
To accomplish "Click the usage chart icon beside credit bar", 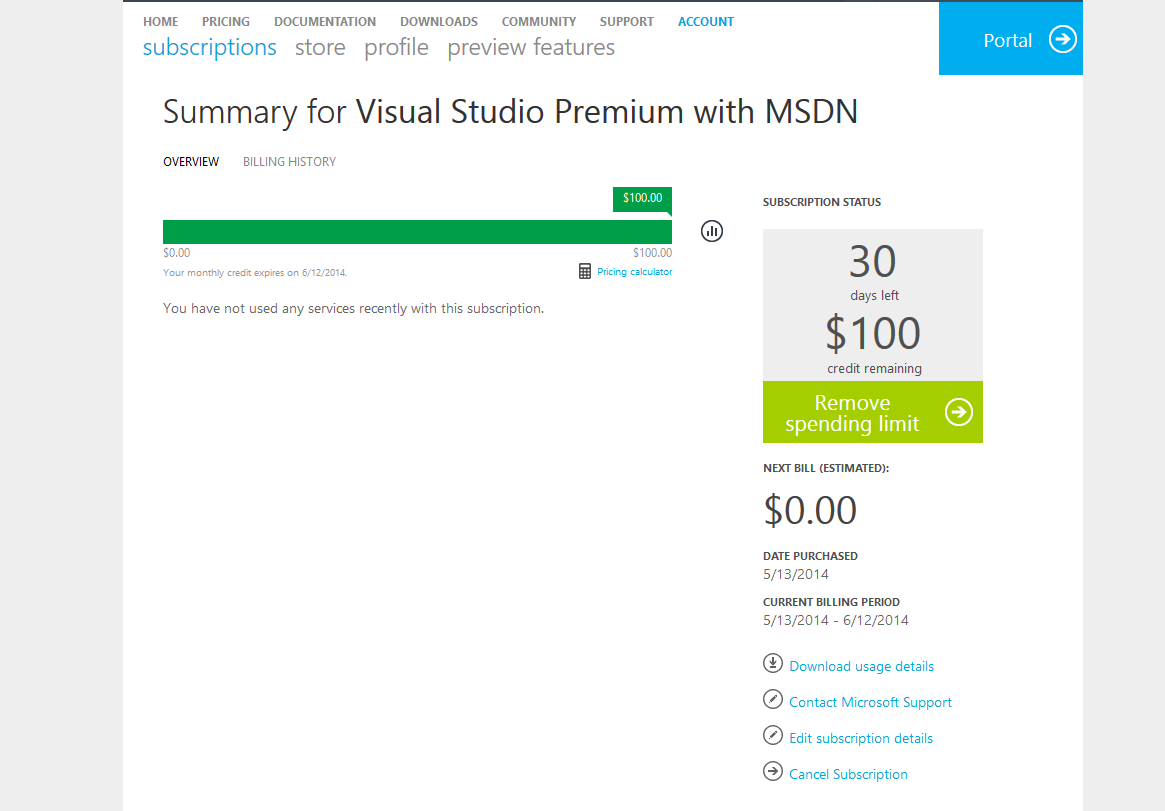I will tap(712, 231).
